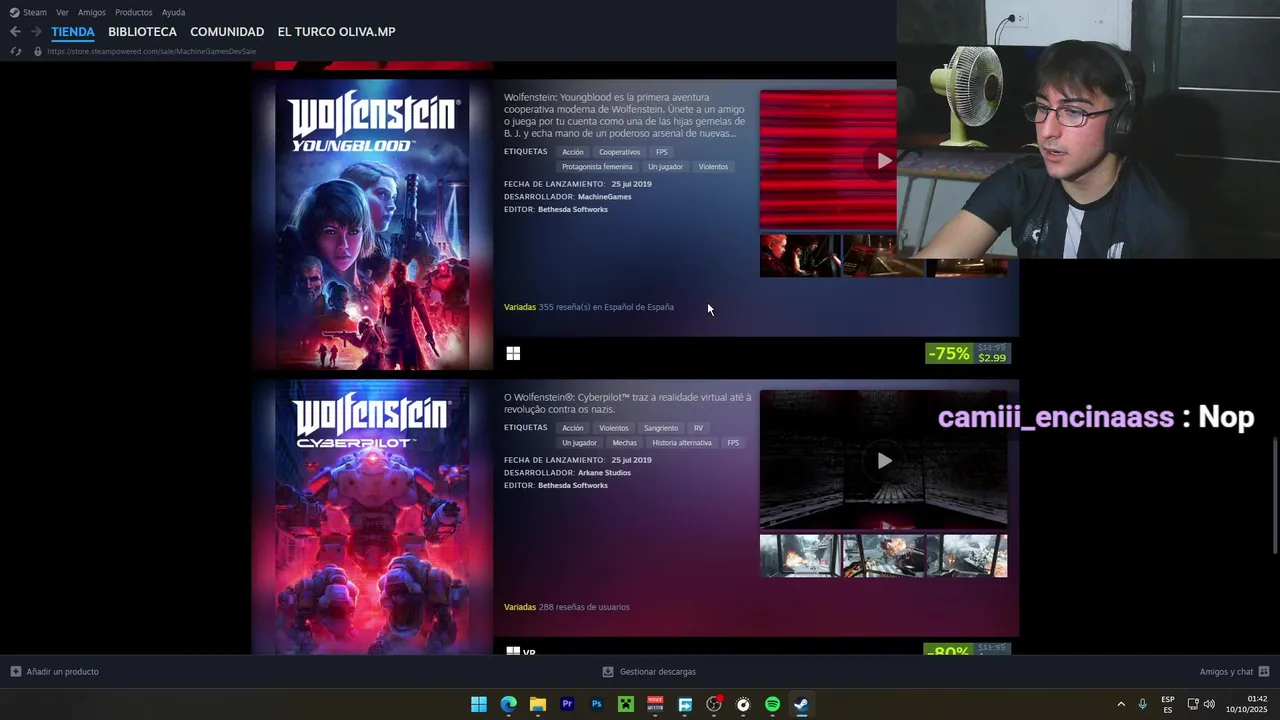Open the Steam menu
Image resolution: width=1280 pixels, height=720 pixels.
coord(35,12)
